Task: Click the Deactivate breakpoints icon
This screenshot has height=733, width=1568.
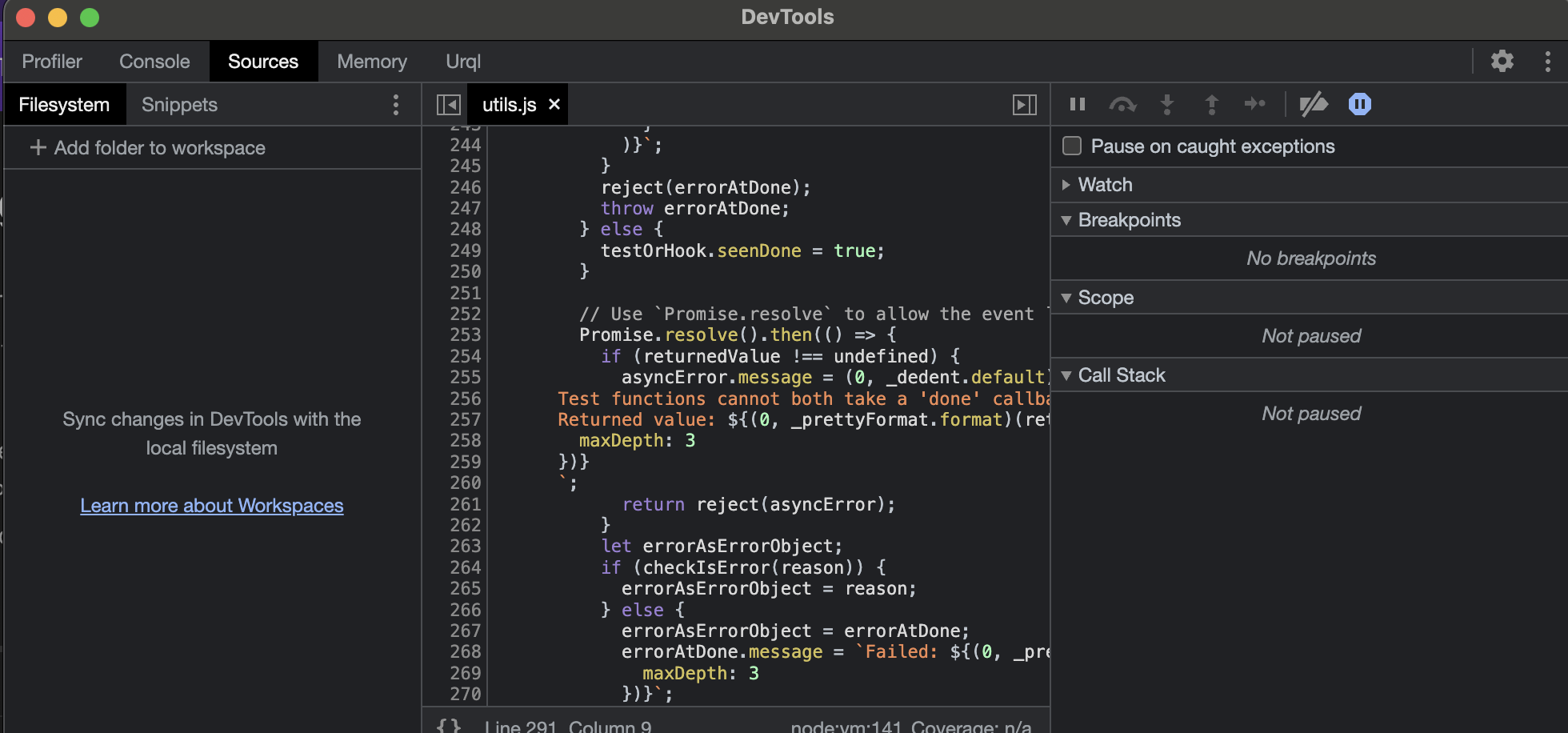Action: (1314, 104)
